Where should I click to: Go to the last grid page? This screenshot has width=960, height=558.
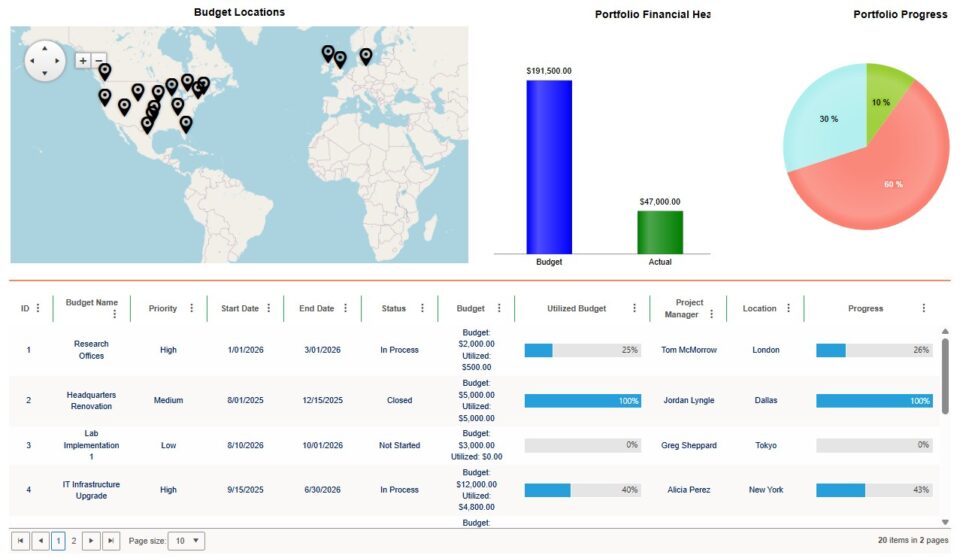(x=111, y=541)
